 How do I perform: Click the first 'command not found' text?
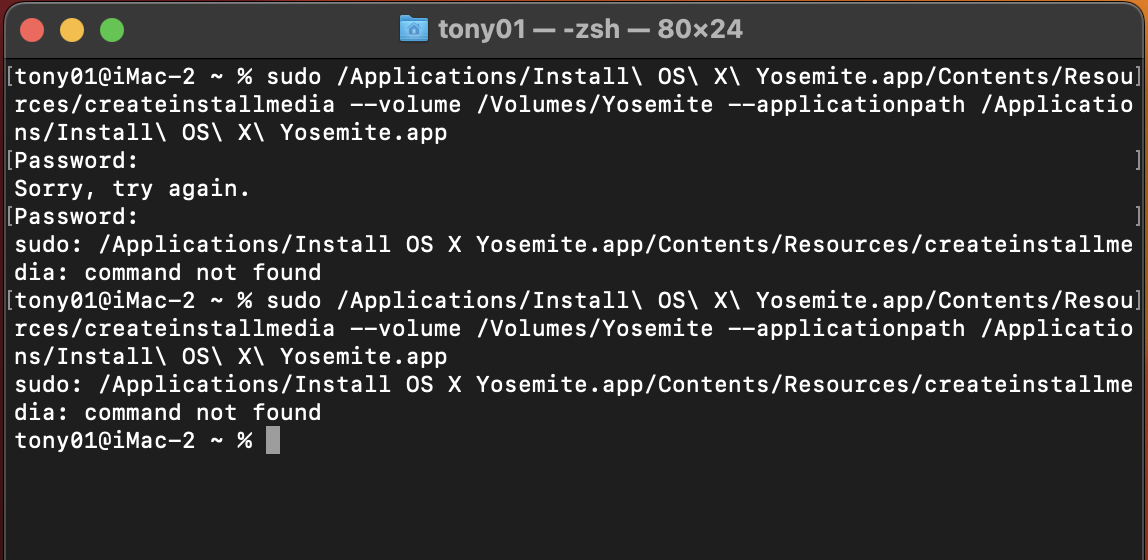point(203,272)
